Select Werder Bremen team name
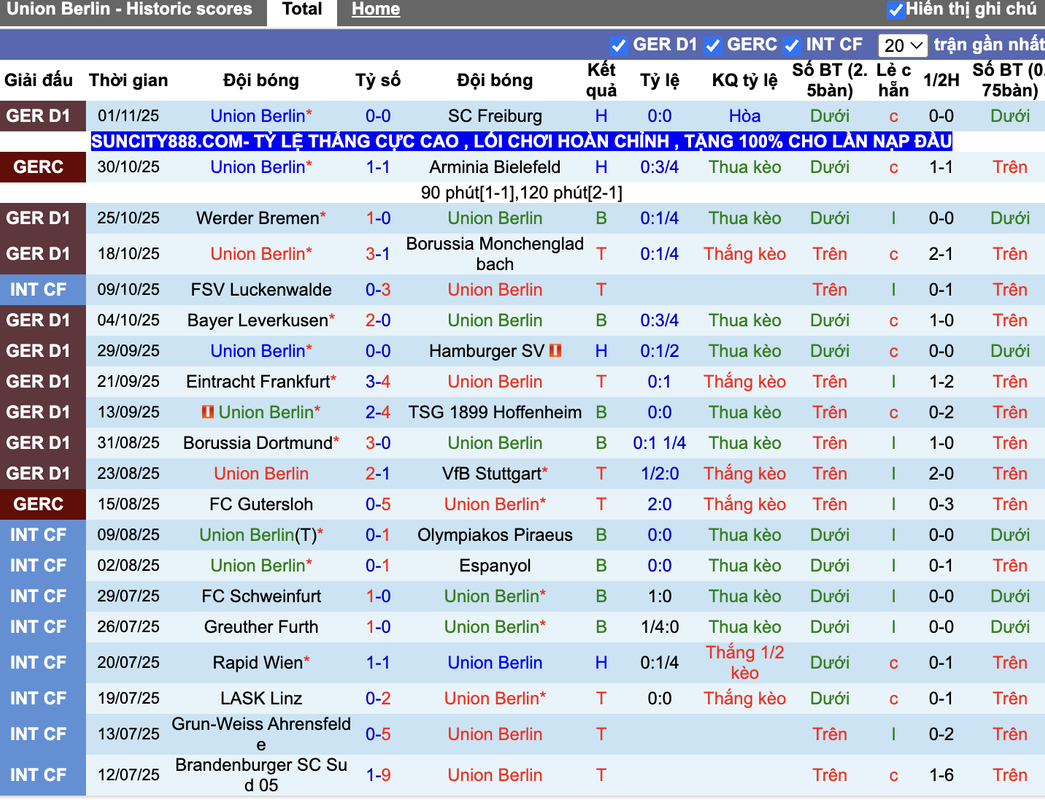Screen dimensions: 1045x800 tap(257, 218)
